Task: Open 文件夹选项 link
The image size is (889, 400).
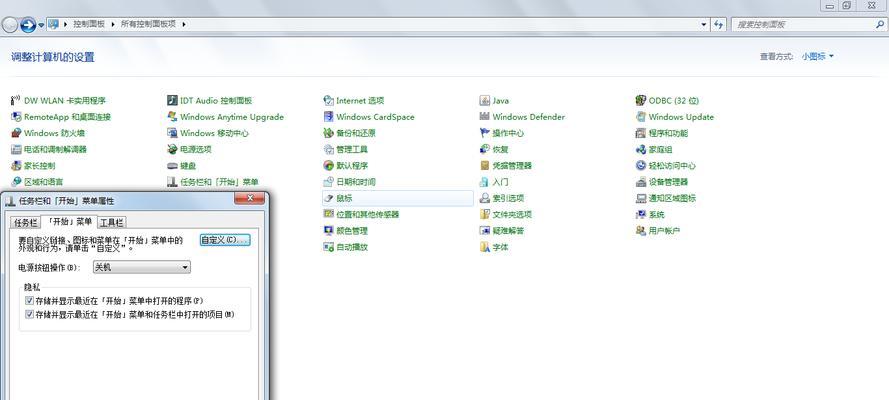Action: [512, 215]
